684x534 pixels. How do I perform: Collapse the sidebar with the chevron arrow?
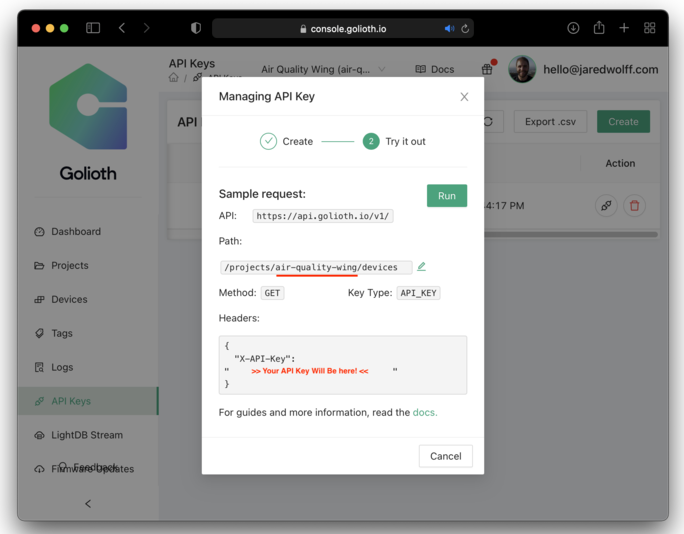(88, 503)
